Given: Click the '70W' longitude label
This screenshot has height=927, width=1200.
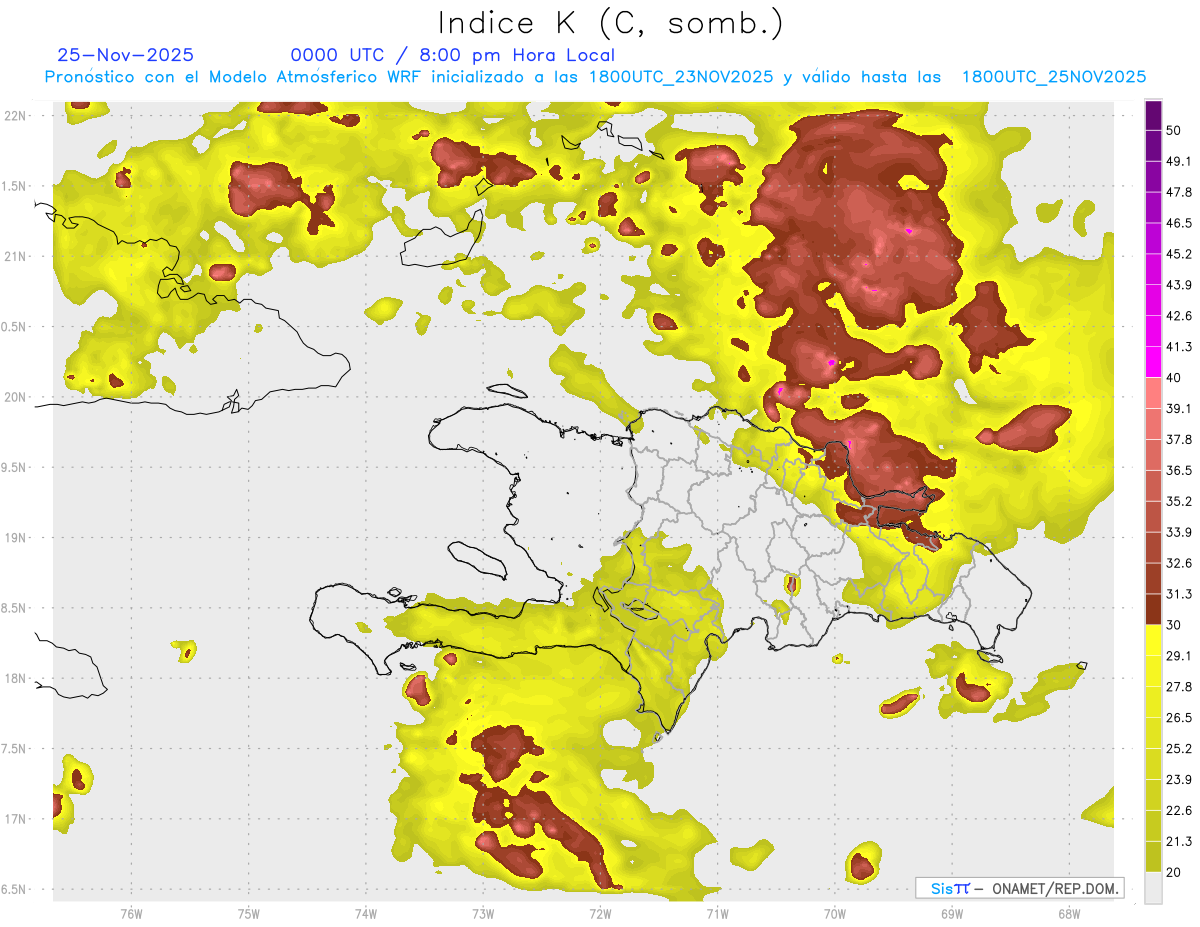Looking at the screenshot, I should click(x=835, y=914).
